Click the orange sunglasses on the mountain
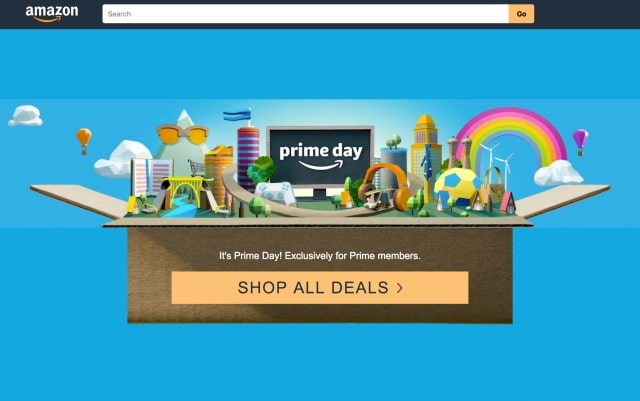 pyautogui.click(x=182, y=134)
